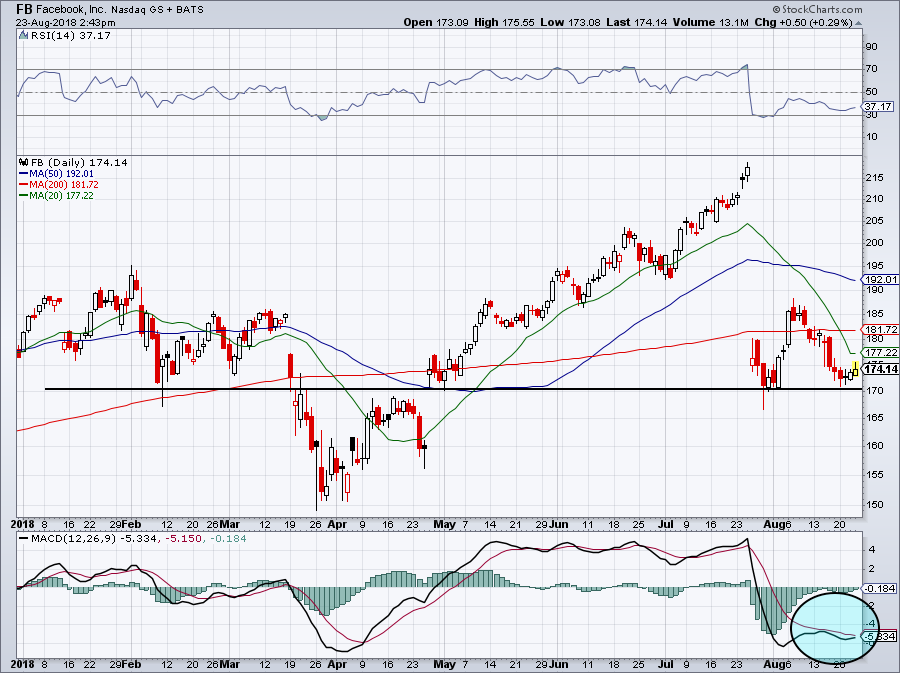Click the small triangle after the Chg percentage
Viewport: 900px width, 673px height.
[858, 23]
